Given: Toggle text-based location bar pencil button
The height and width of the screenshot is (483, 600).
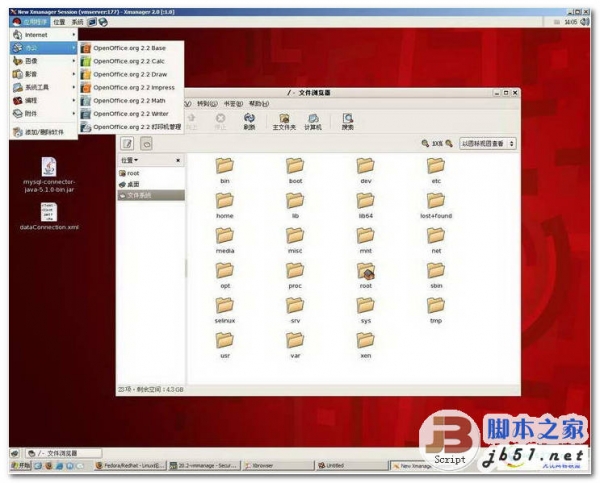Looking at the screenshot, I should click(127, 144).
